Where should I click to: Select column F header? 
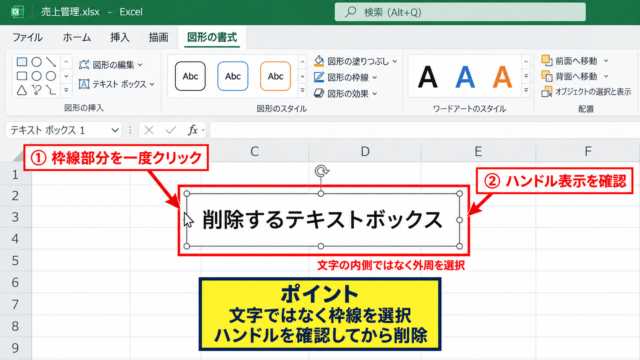coord(588,151)
